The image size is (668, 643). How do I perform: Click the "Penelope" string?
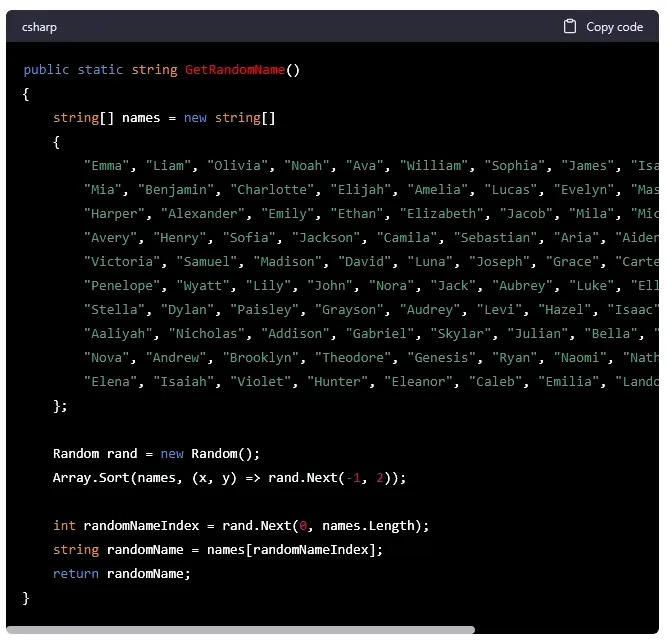coord(122,285)
